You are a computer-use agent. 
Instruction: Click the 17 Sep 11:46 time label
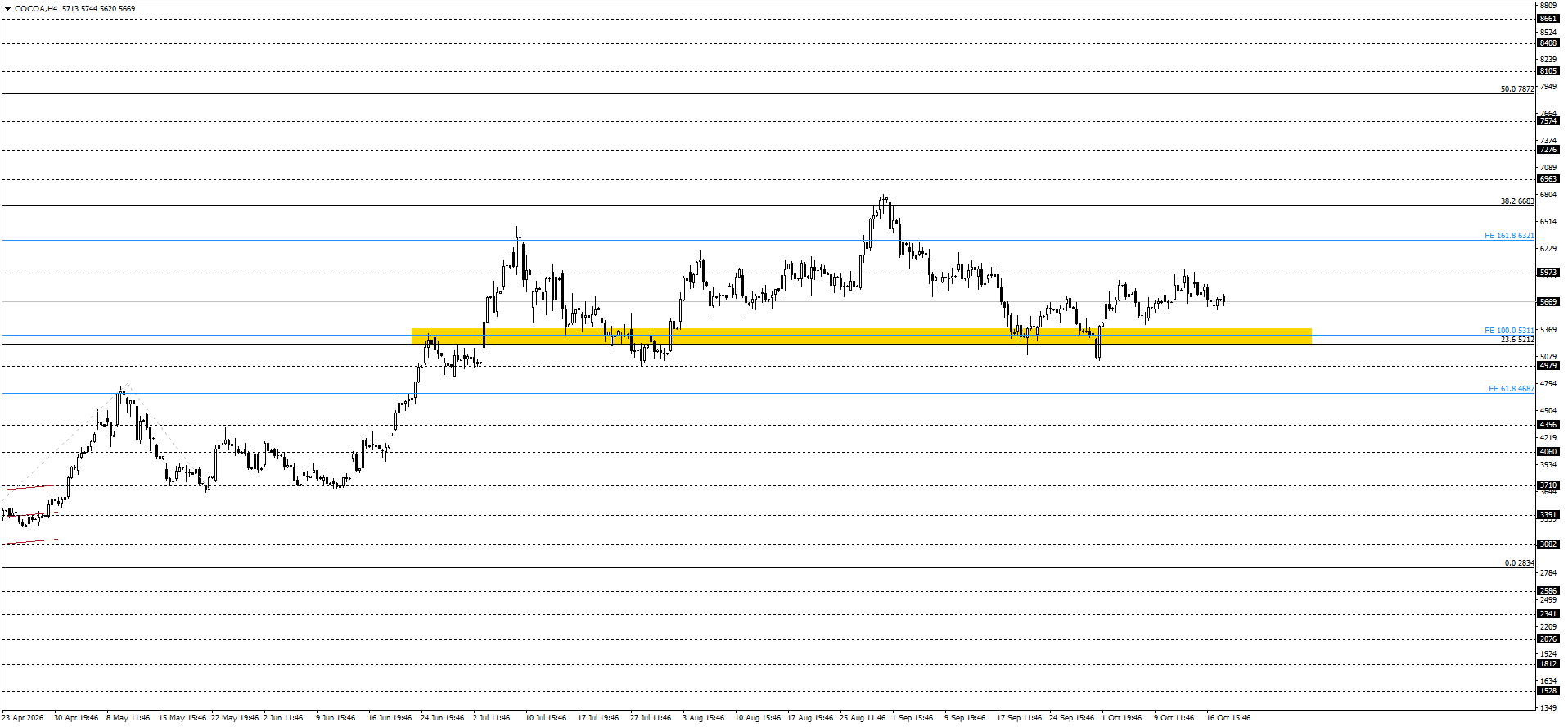click(x=1019, y=718)
